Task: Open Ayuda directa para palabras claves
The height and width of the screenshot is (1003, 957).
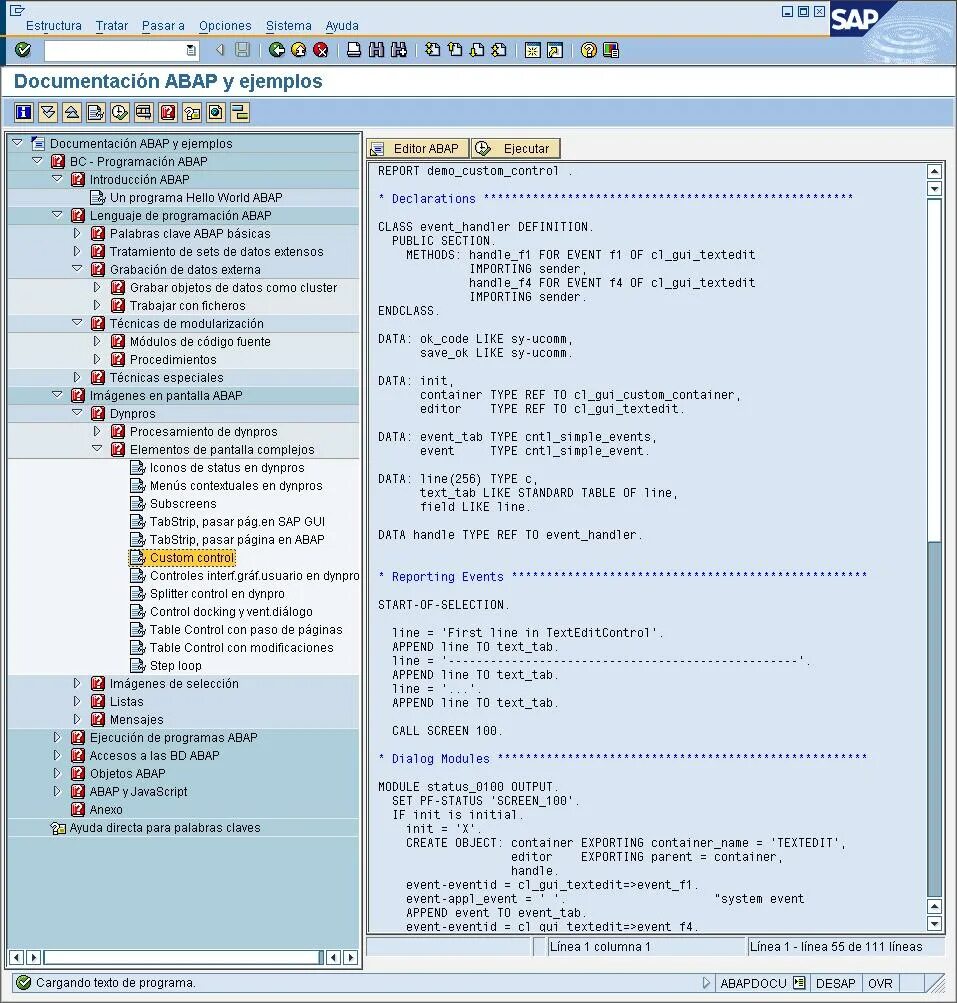Action: 165,827
